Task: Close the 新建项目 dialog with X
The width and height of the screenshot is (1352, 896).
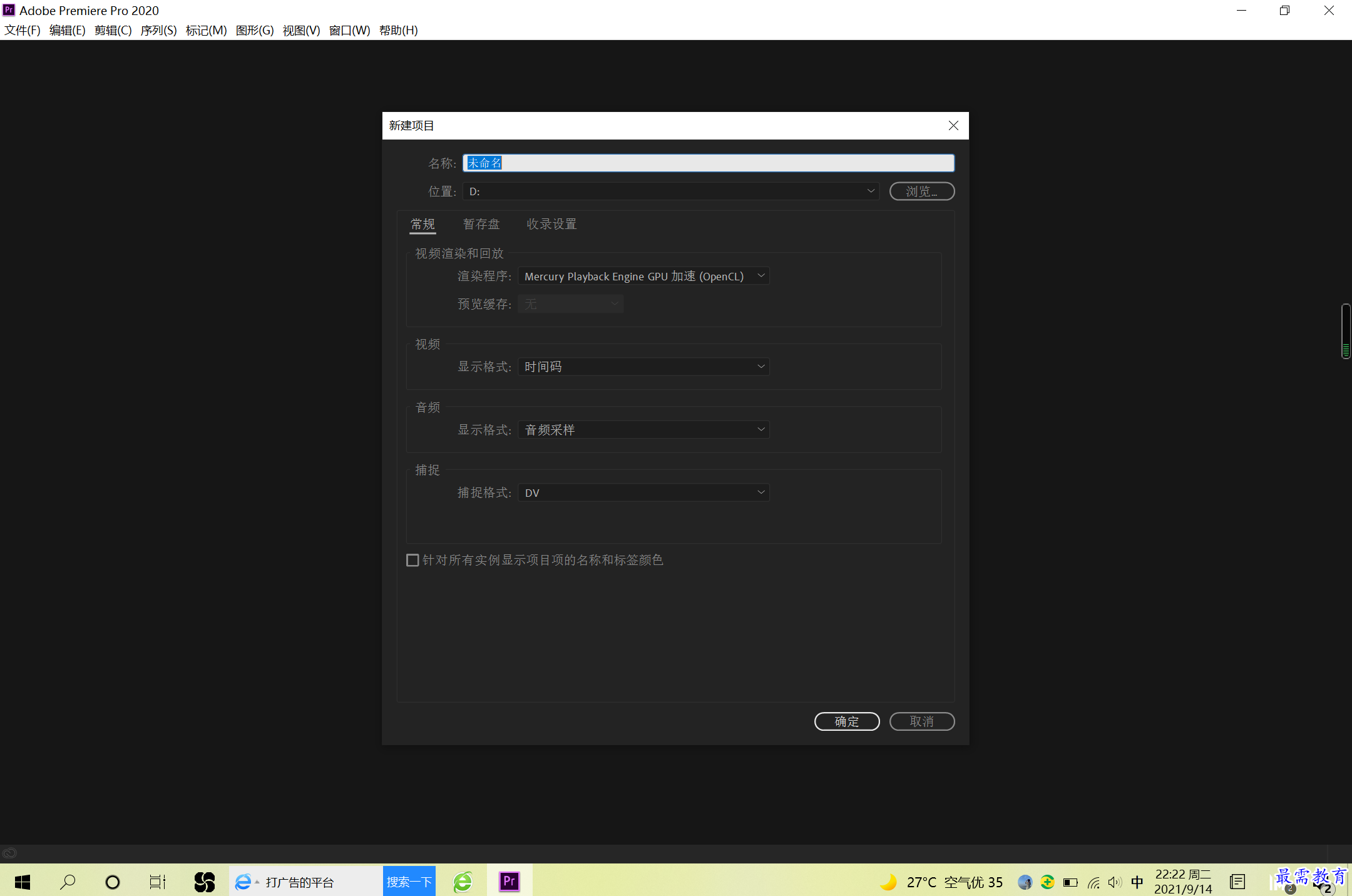Action: [953, 126]
